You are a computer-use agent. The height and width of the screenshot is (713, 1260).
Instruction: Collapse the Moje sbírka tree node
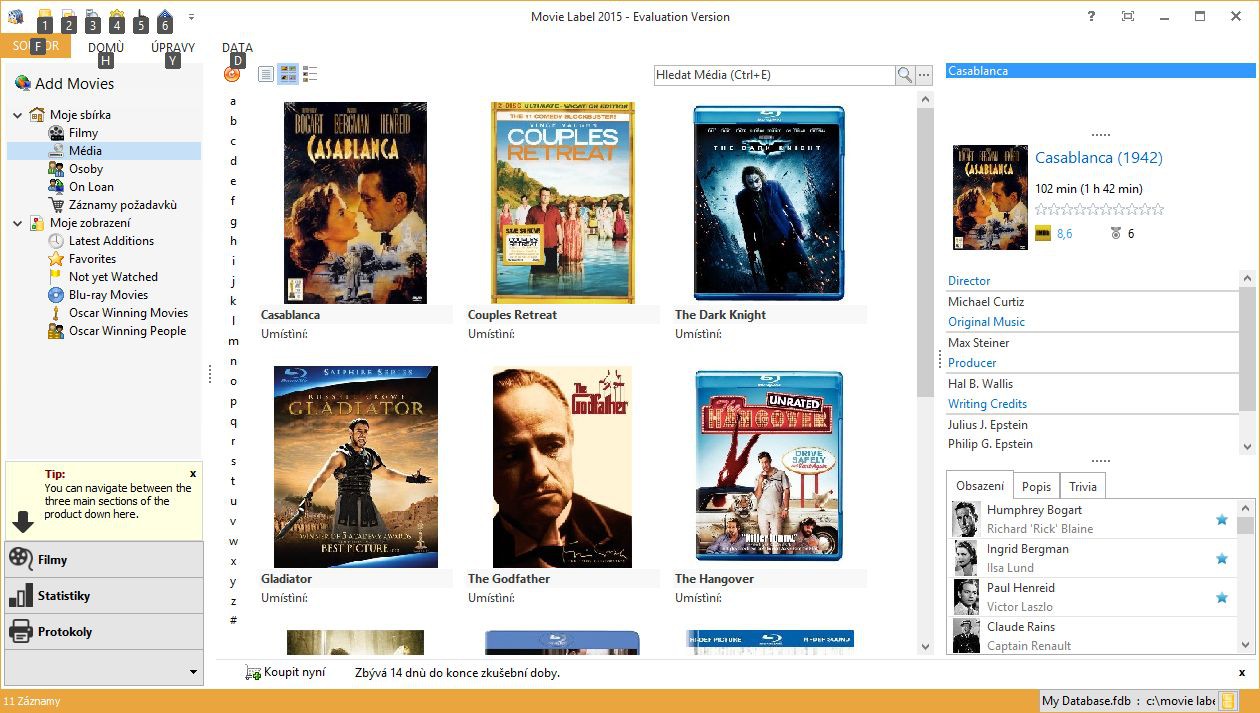18,115
